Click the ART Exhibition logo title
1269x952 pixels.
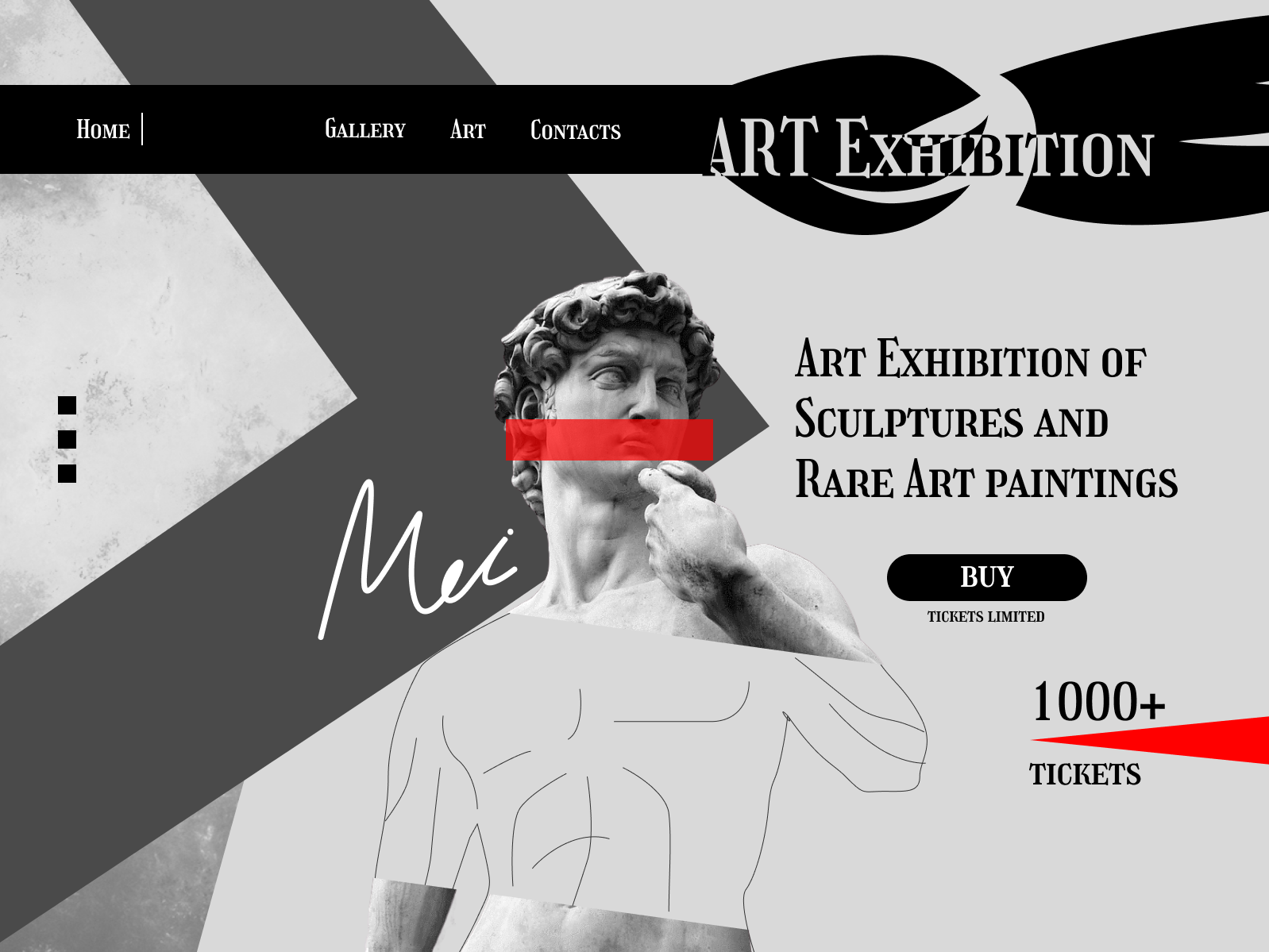[x=930, y=148]
